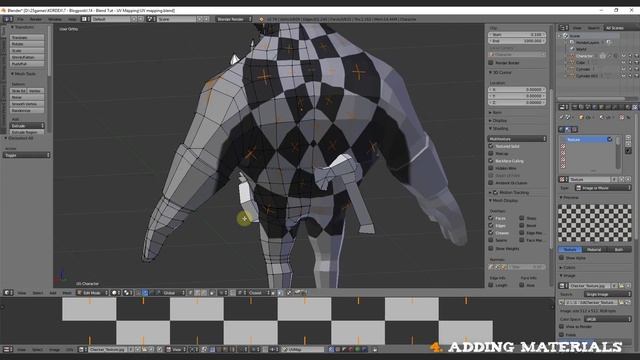This screenshot has width=640, height=360.
Task: Click Shrink/Fatten button
Action: click(27, 57)
